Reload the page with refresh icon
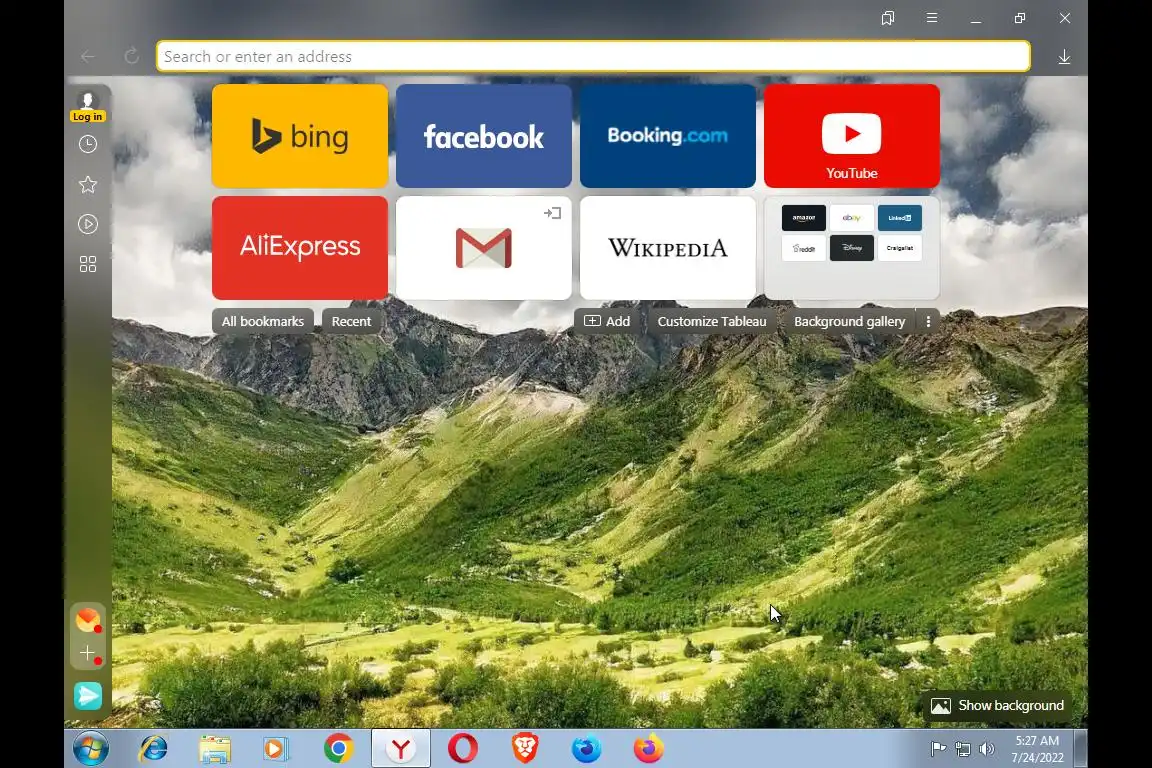The image size is (1152, 768). click(x=132, y=57)
